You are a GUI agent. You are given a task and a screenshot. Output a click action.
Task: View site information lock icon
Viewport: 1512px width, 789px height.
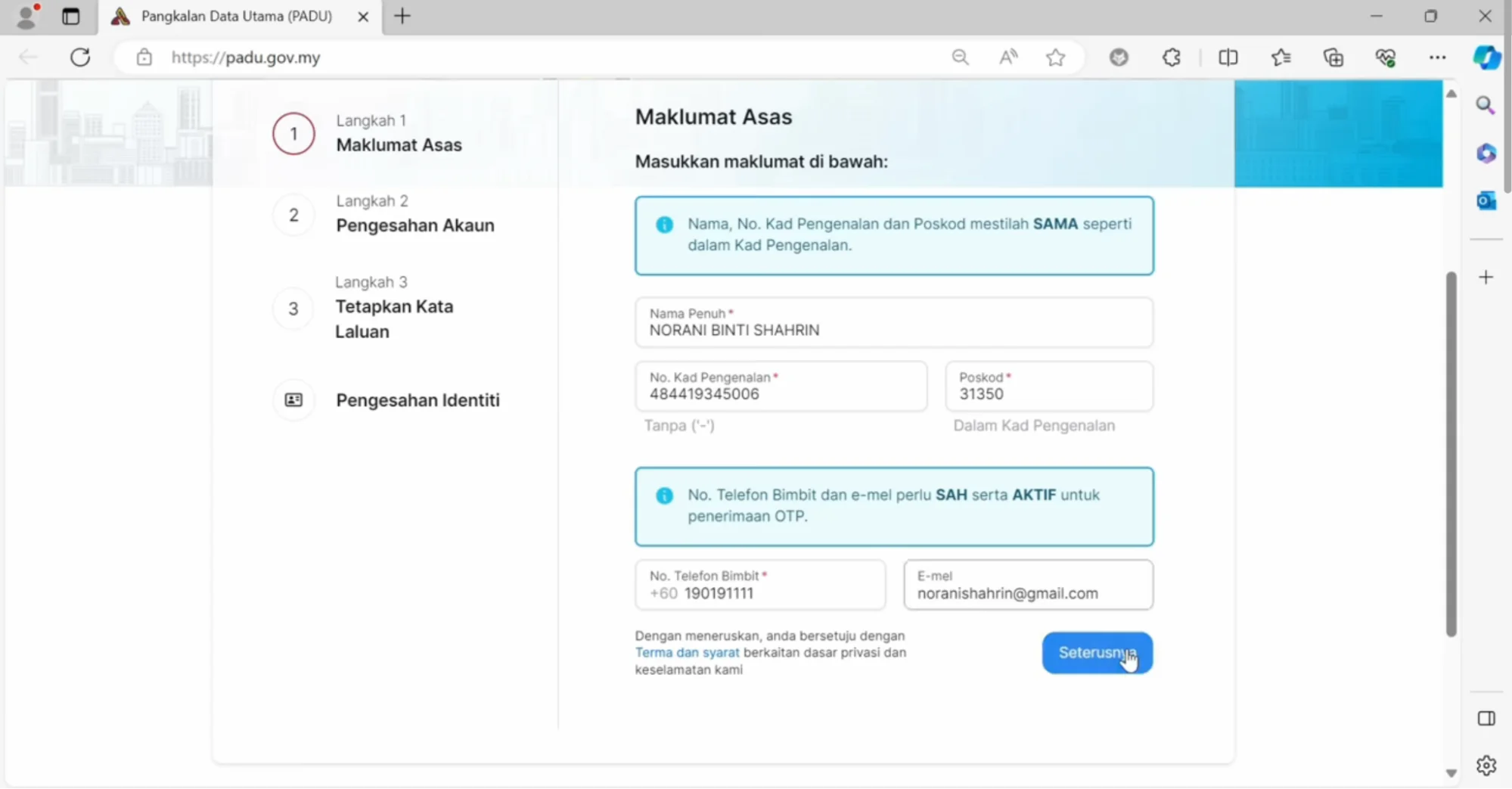(x=144, y=57)
